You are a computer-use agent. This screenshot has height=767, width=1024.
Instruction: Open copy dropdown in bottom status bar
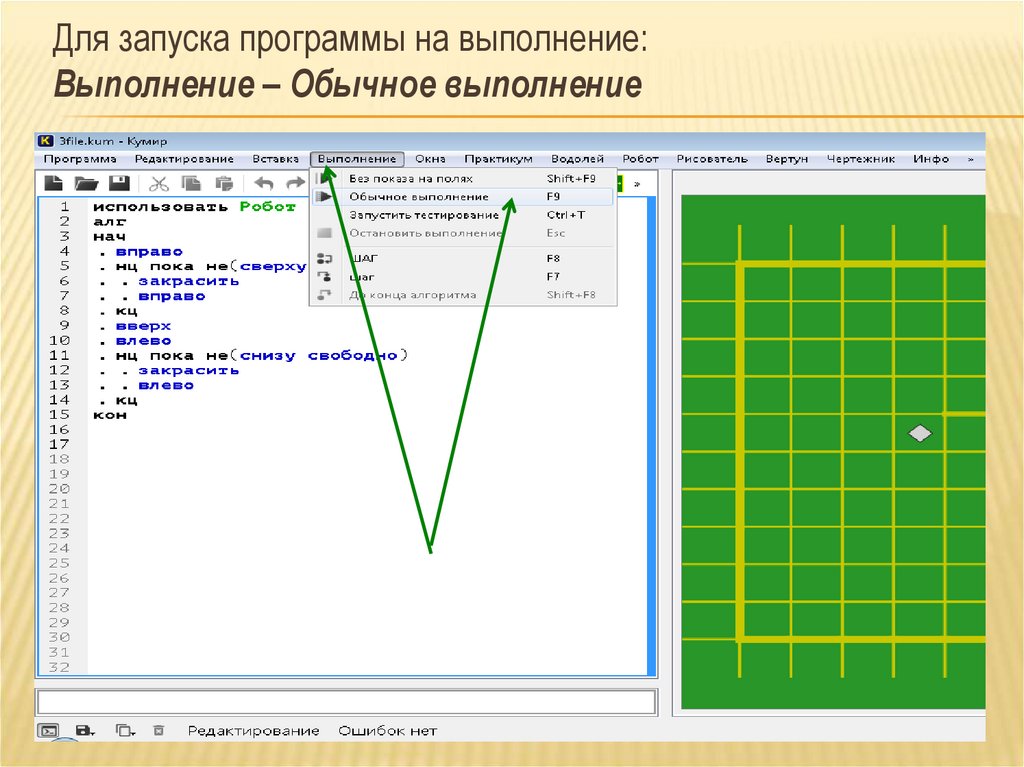pos(124,731)
